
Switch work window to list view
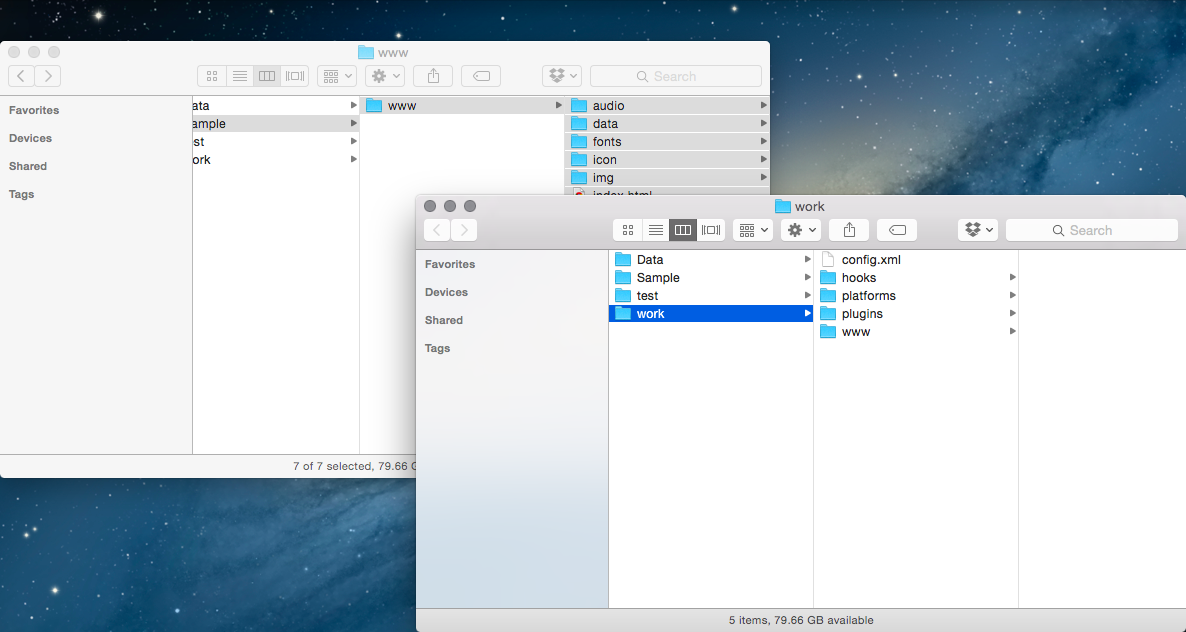pyautogui.click(x=656, y=230)
